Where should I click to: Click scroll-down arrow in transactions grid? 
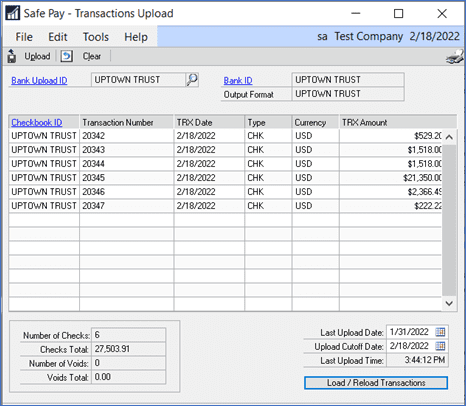[x=449, y=303]
